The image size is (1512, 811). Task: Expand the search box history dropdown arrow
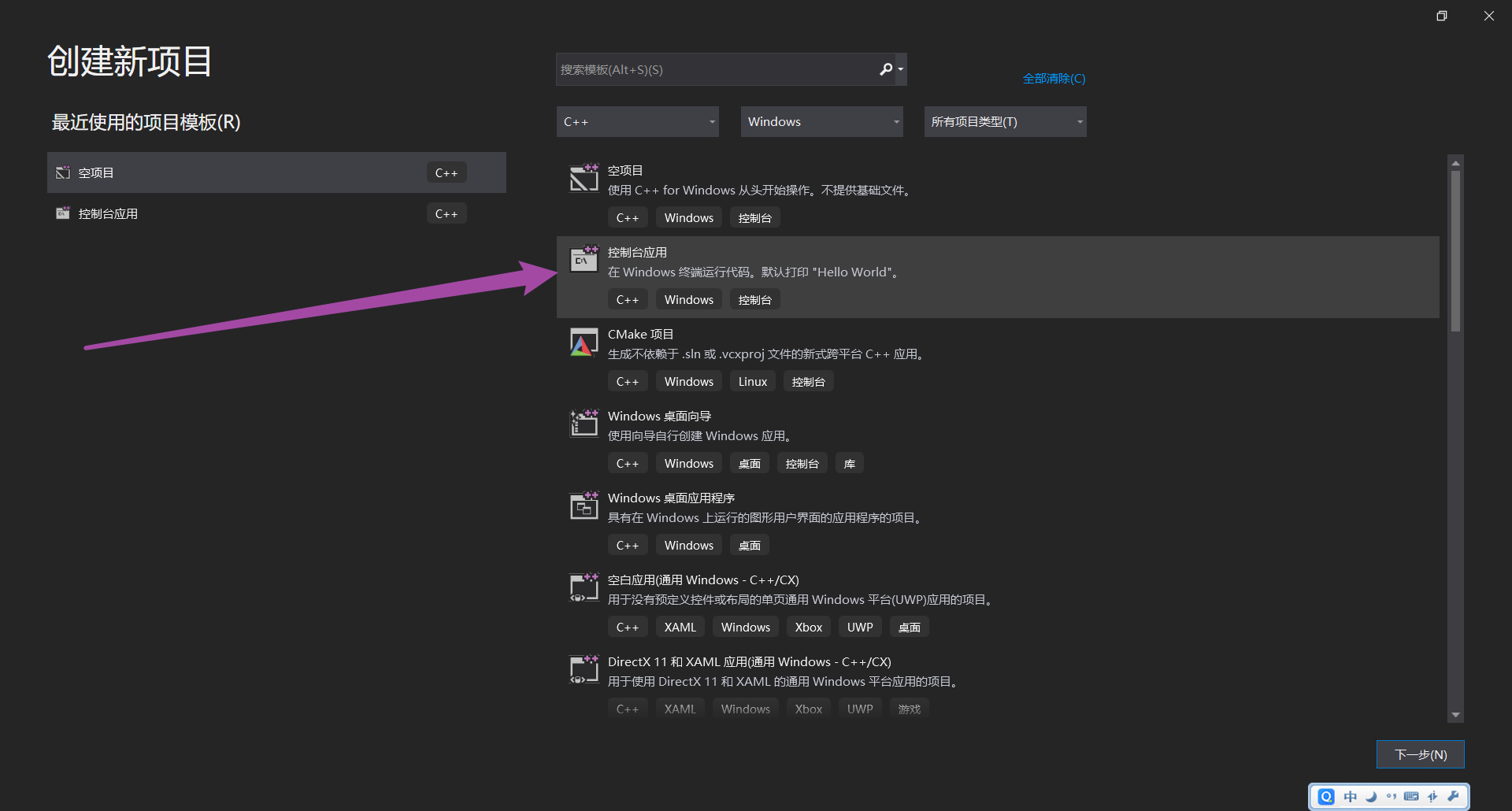(x=901, y=69)
